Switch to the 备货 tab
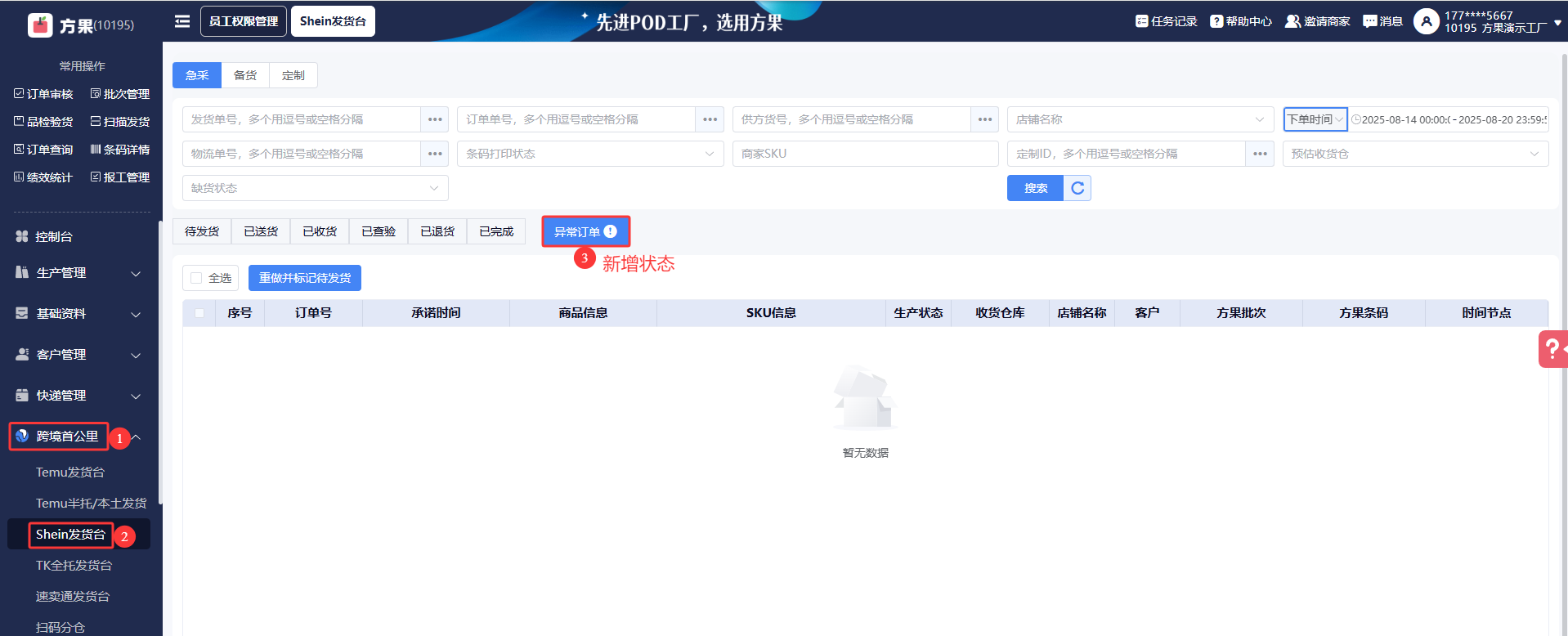Viewport: 1568px width, 636px height. click(x=245, y=75)
